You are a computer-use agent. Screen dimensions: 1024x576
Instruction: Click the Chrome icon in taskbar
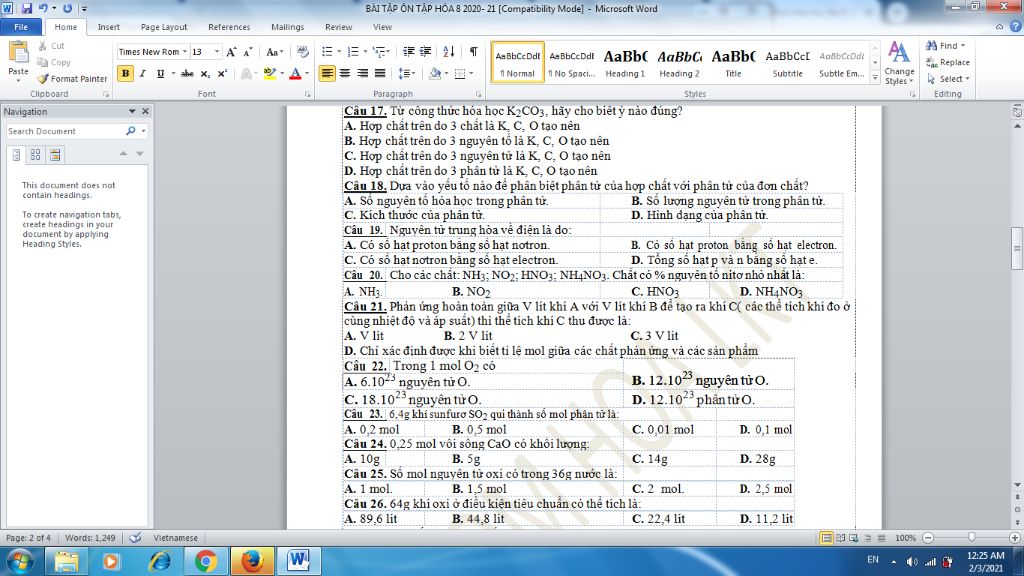(205, 561)
